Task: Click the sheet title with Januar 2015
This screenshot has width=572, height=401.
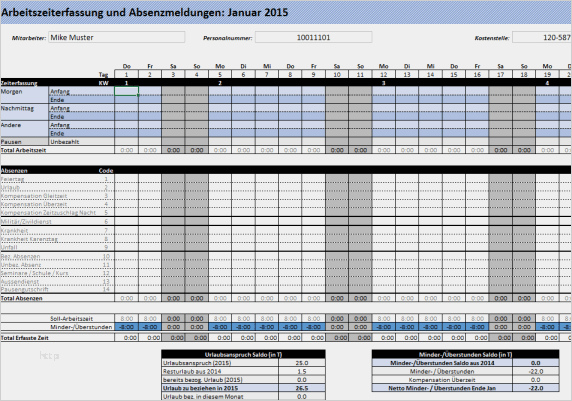Action: pos(144,12)
